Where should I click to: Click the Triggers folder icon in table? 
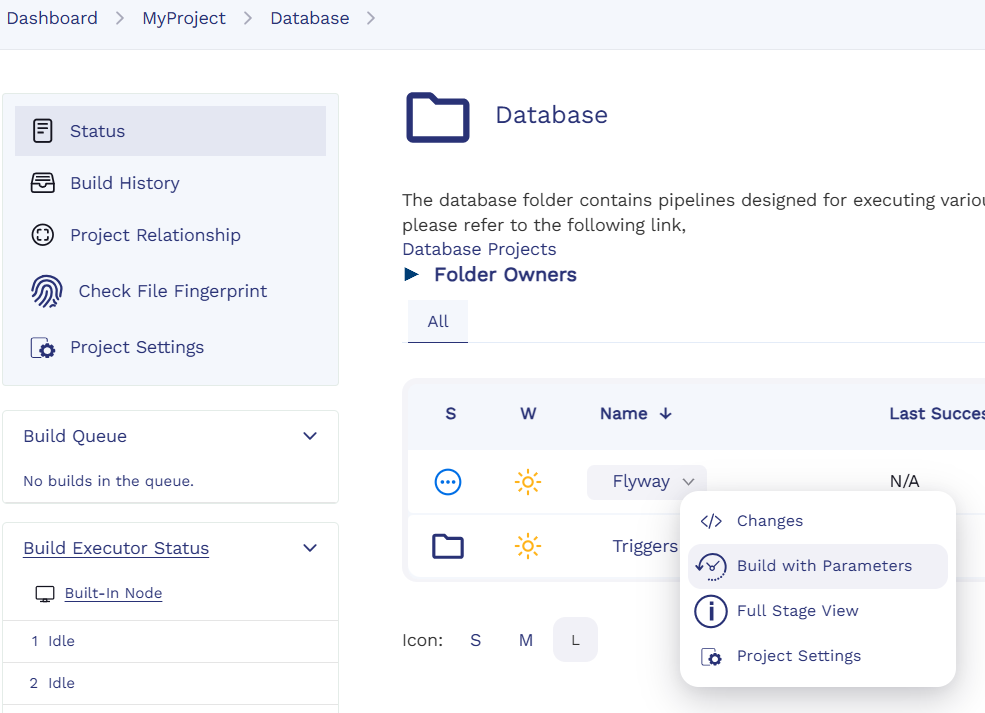click(448, 546)
